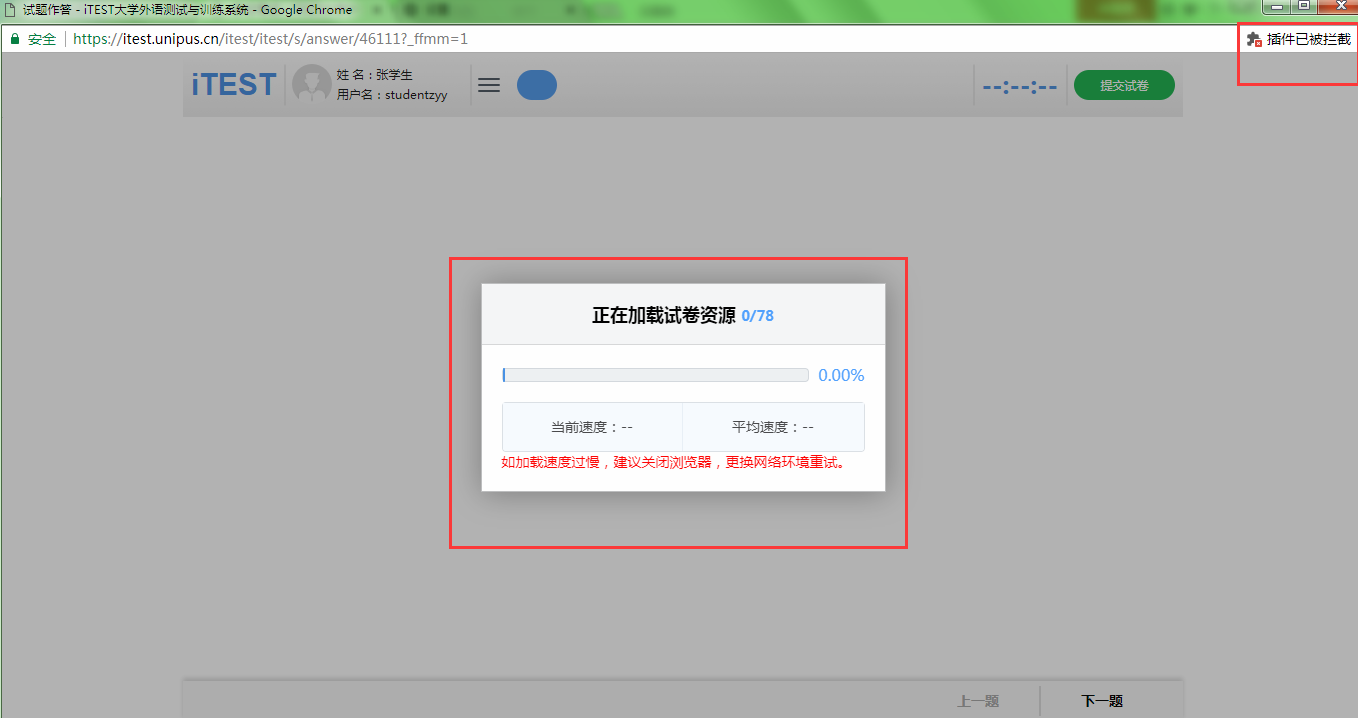Click the page icon in the title bar
Viewport: 1358px width, 718px height.
coord(10,9)
